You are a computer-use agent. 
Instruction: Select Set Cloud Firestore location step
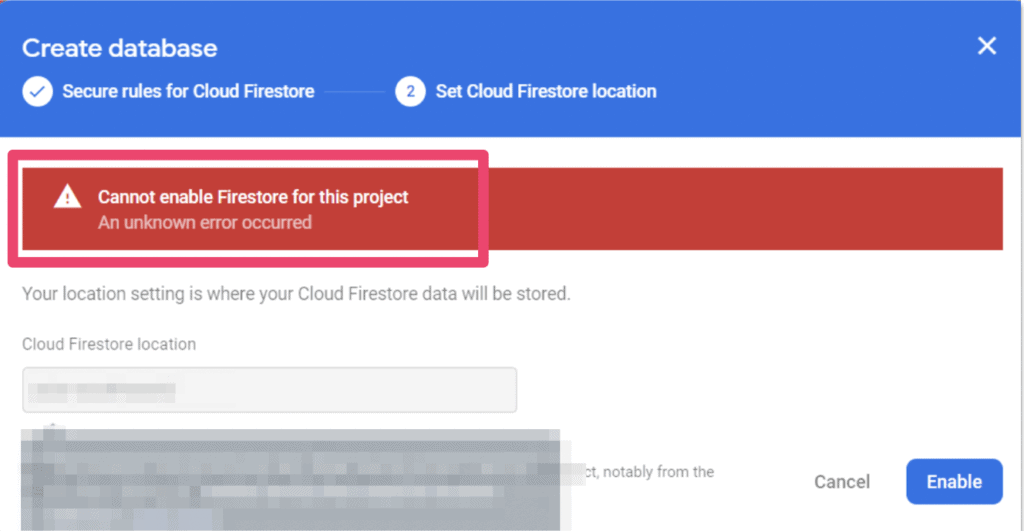546,92
